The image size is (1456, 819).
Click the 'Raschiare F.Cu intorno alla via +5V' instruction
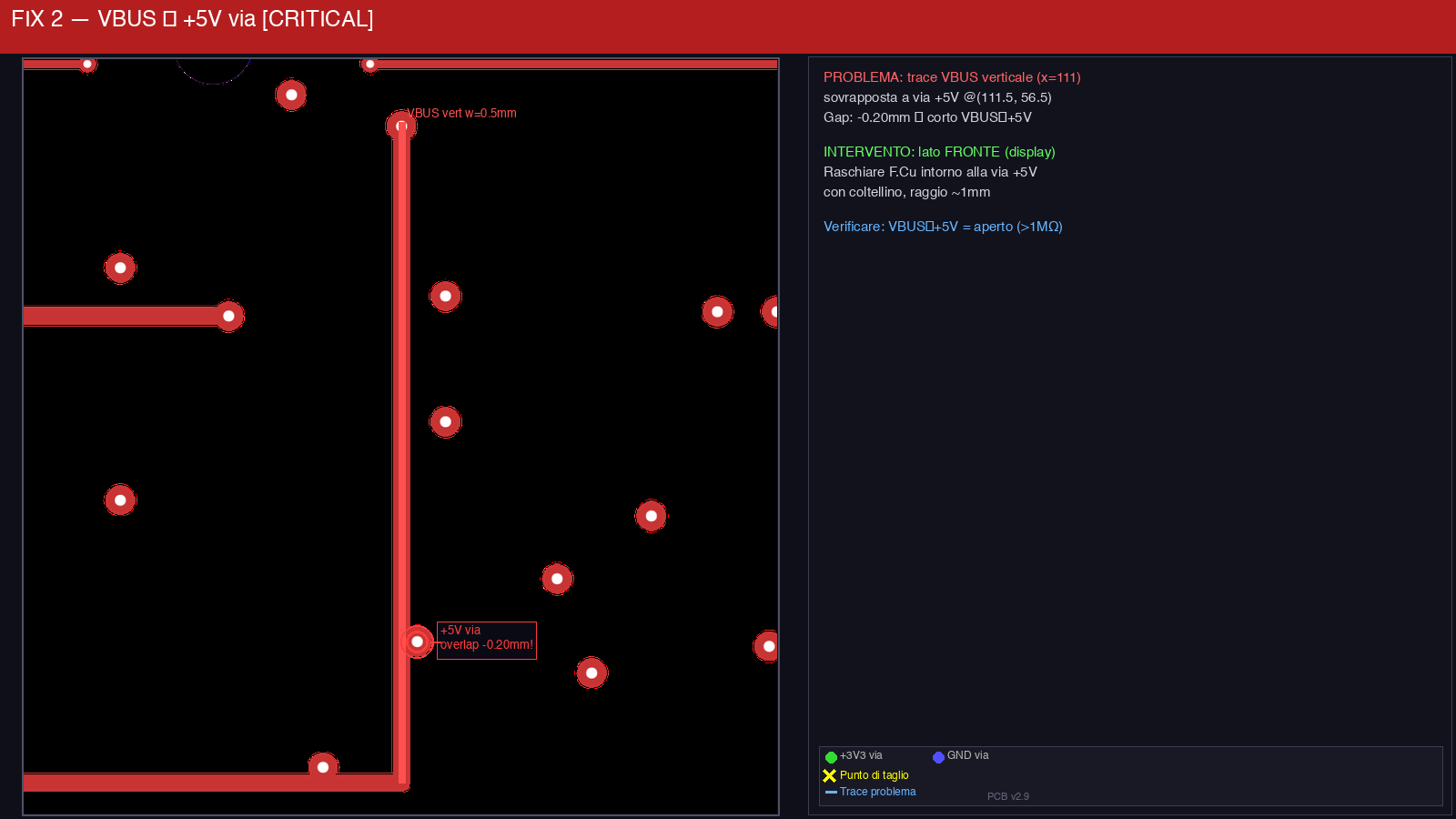coord(930,172)
